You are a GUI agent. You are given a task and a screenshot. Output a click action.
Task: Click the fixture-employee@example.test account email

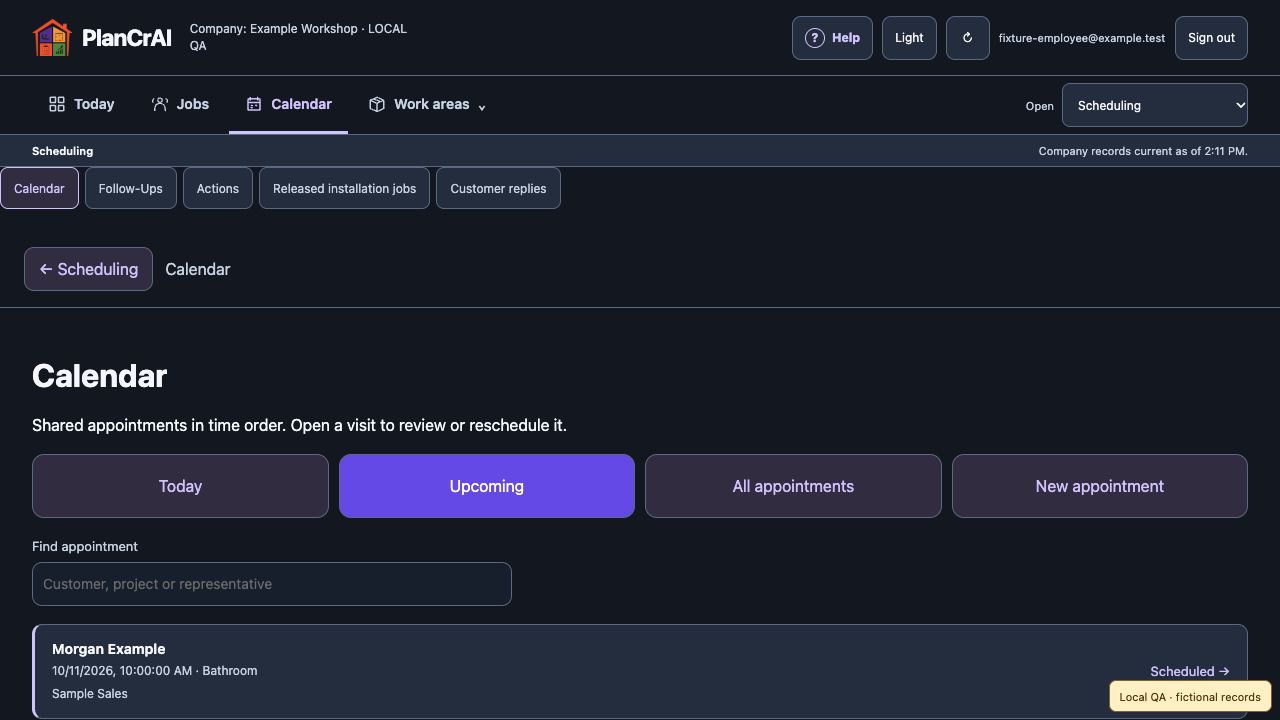pyautogui.click(x=1082, y=38)
